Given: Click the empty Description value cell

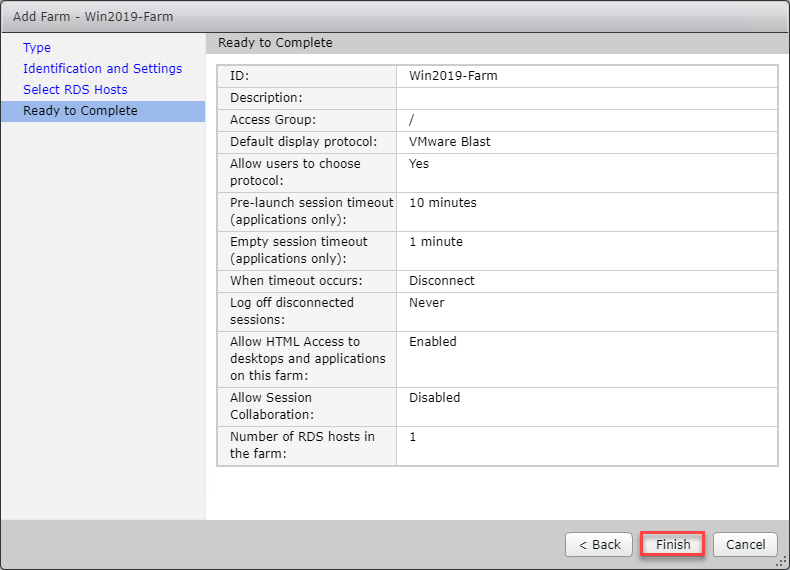Looking at the screenshot, I should coord(586,98).
